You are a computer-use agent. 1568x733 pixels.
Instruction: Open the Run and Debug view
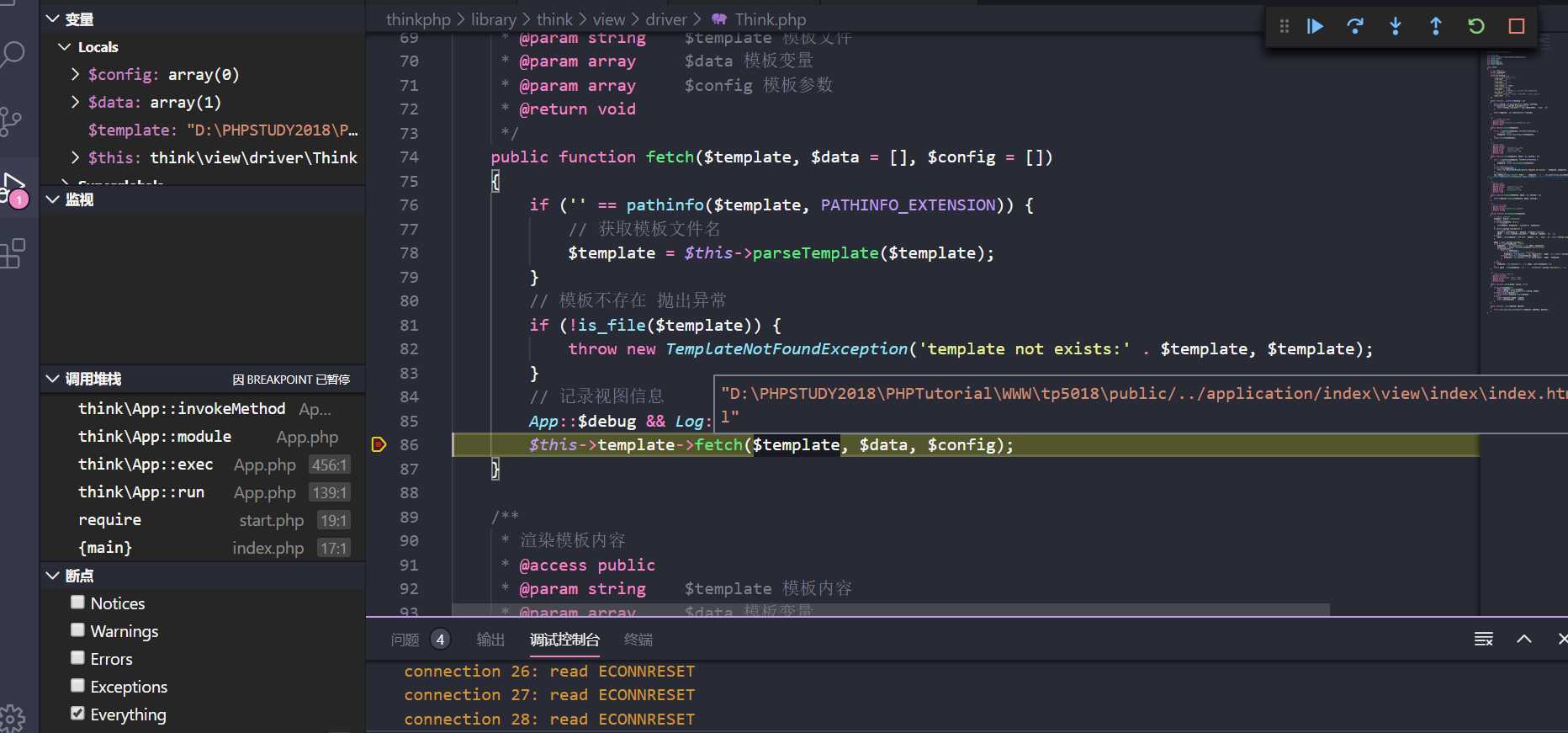click(14, 188)
